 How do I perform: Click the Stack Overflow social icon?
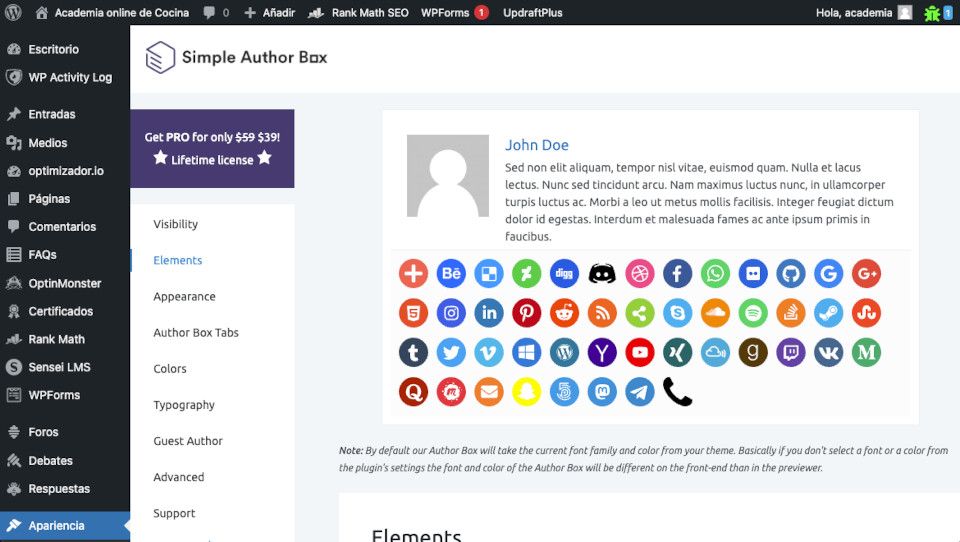pyautogui.click(x=790, y=313)
